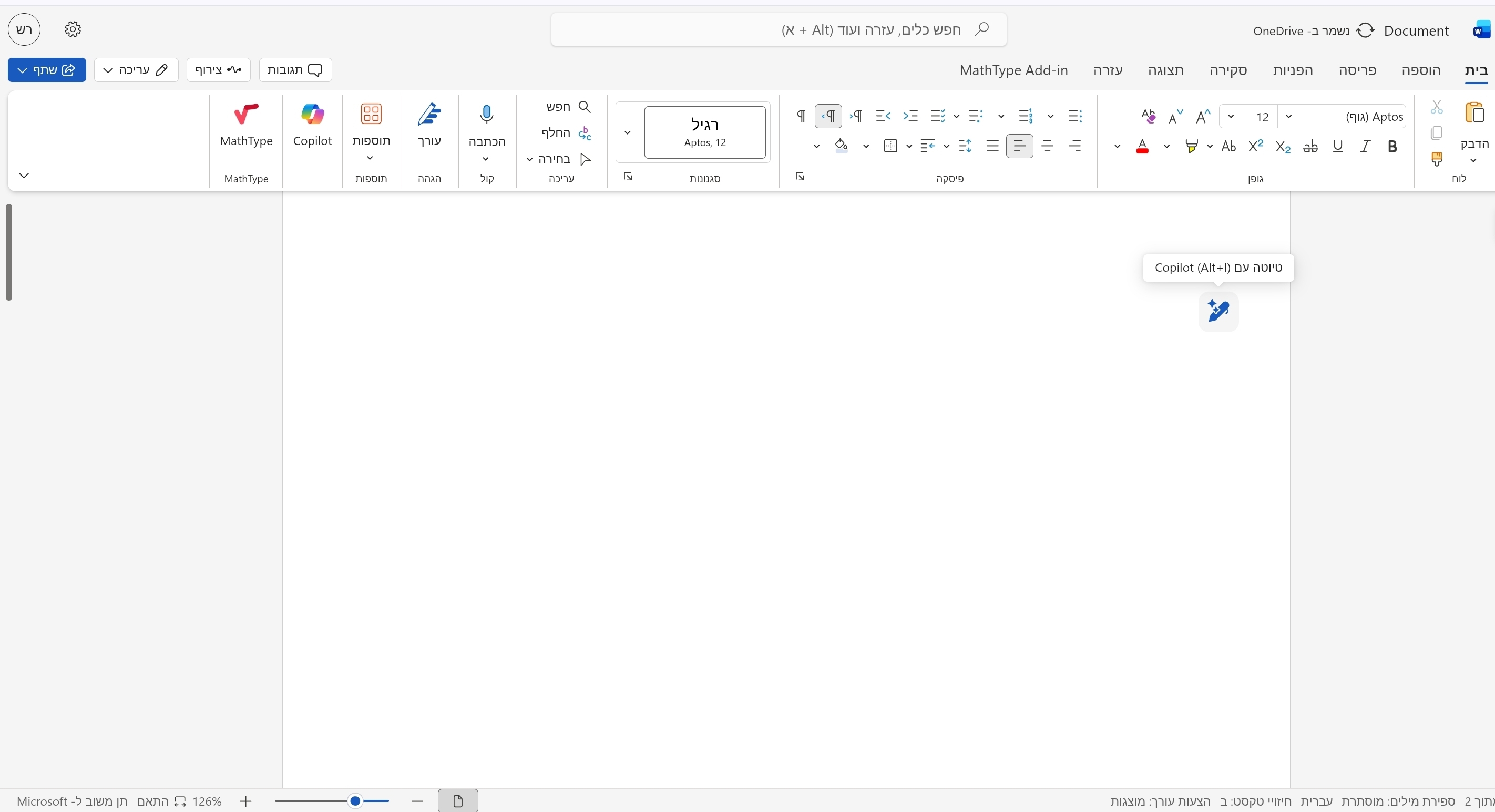Viewport: 1495px width, 812px height.
Task: Toggle bold formatting
Action: 1391,146
